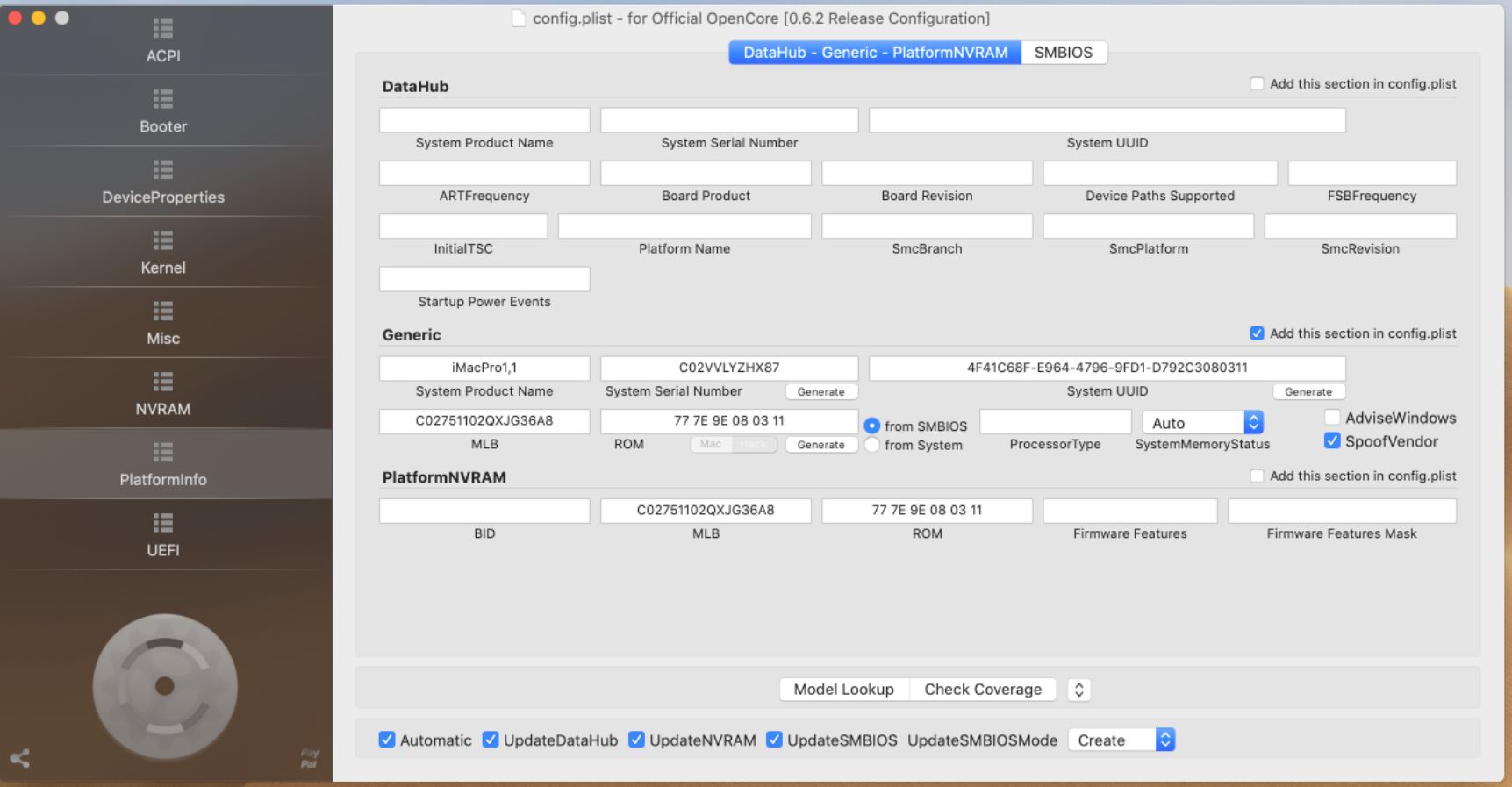Click the Startup Power Events field

point(484,279)
